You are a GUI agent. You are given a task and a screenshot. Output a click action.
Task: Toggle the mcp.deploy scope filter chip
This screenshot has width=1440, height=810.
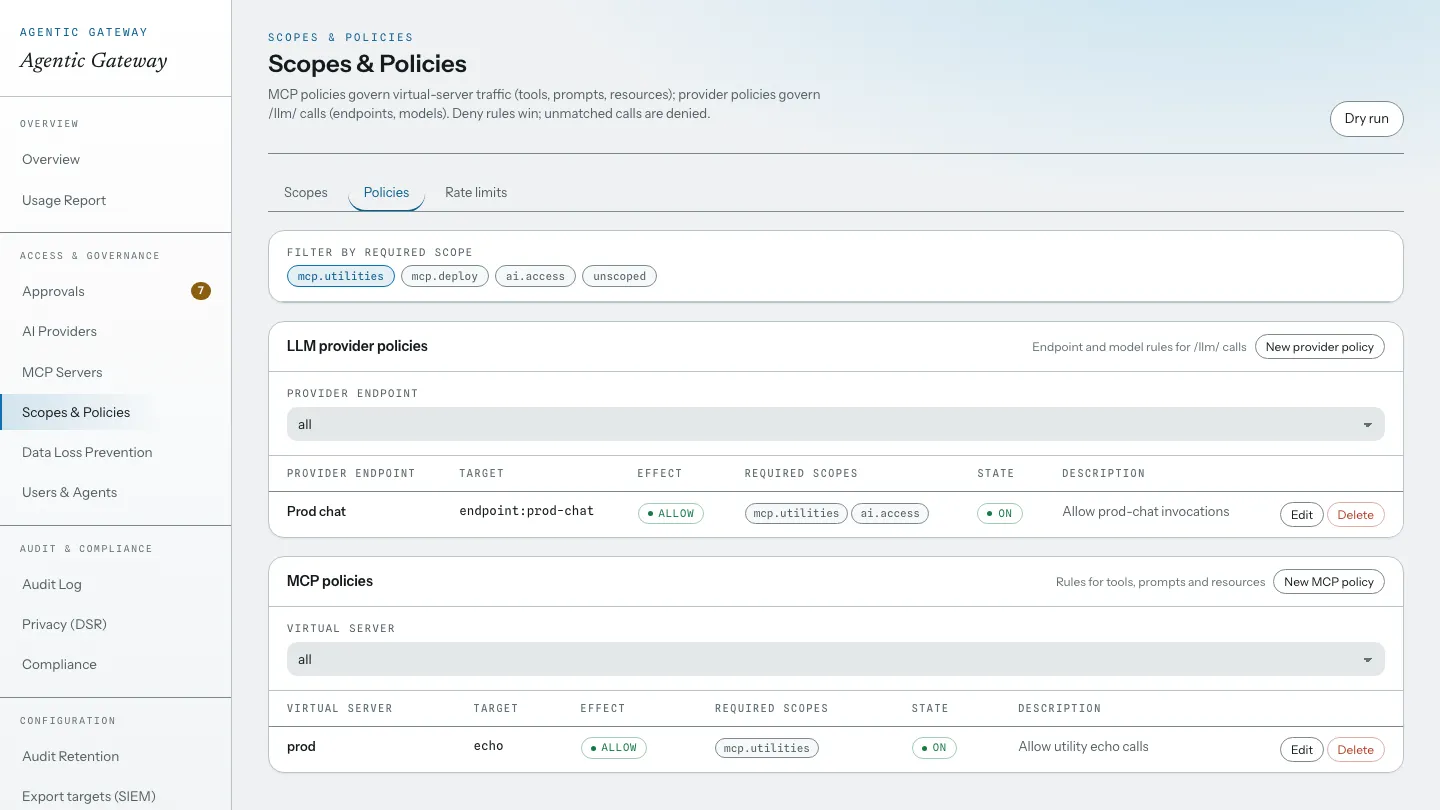coord(445,276)
